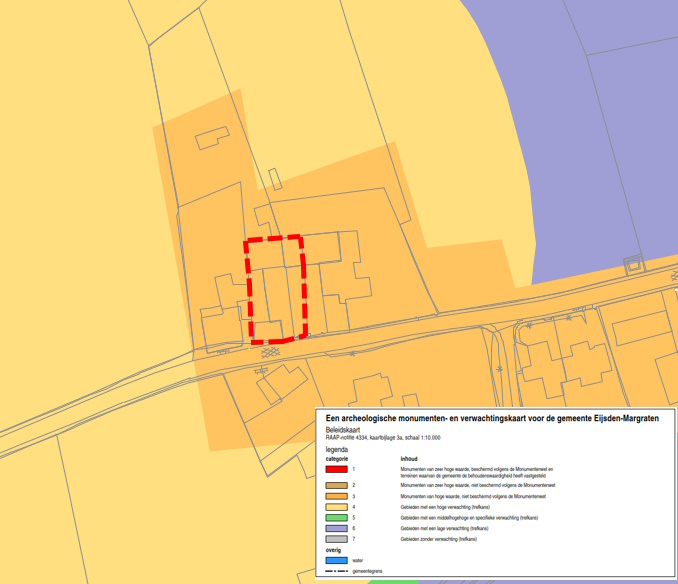This screenshot has height=584, width=678.
Task: Click the yellow category 4 legend swatch
Action: (x=336, y=507)
